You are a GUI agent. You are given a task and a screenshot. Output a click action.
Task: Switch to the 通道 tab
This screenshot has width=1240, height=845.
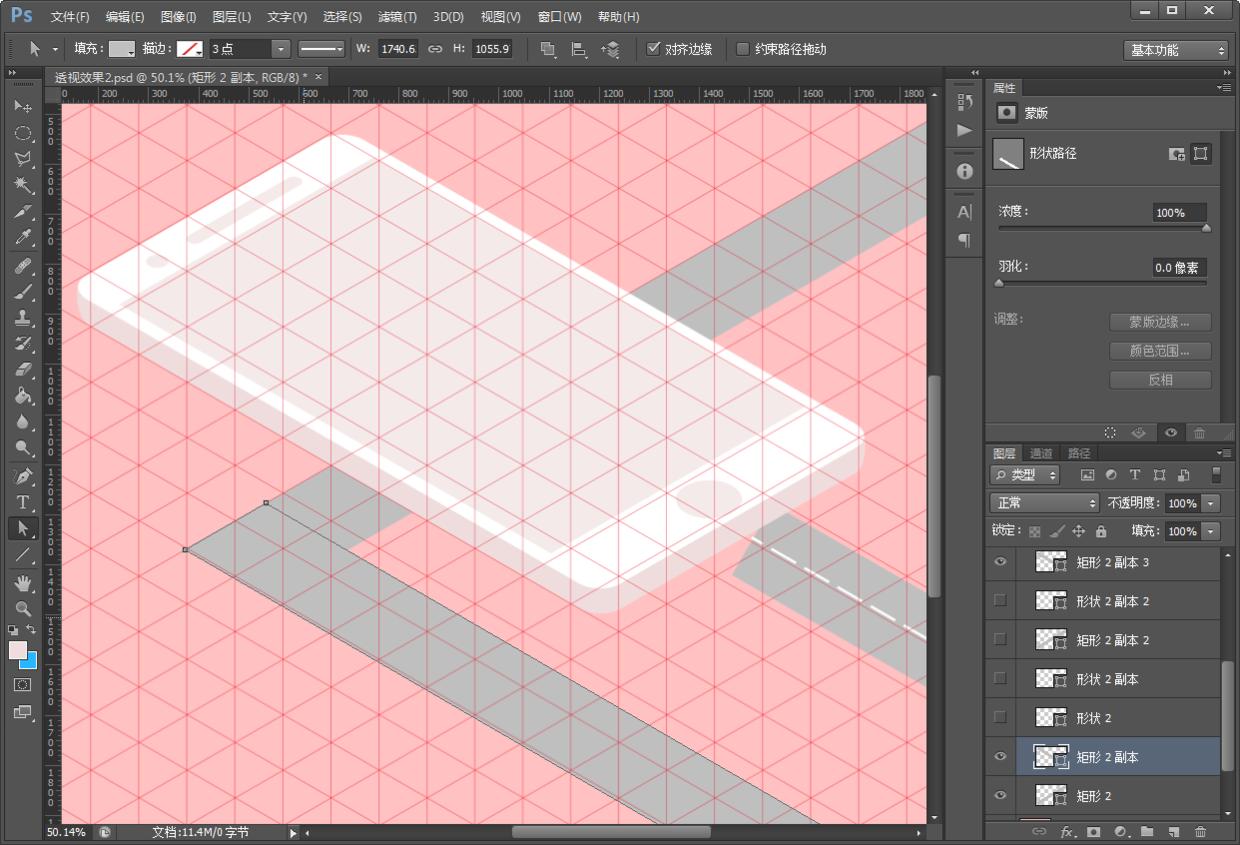pyautogui.click(x=1041, y=453)
